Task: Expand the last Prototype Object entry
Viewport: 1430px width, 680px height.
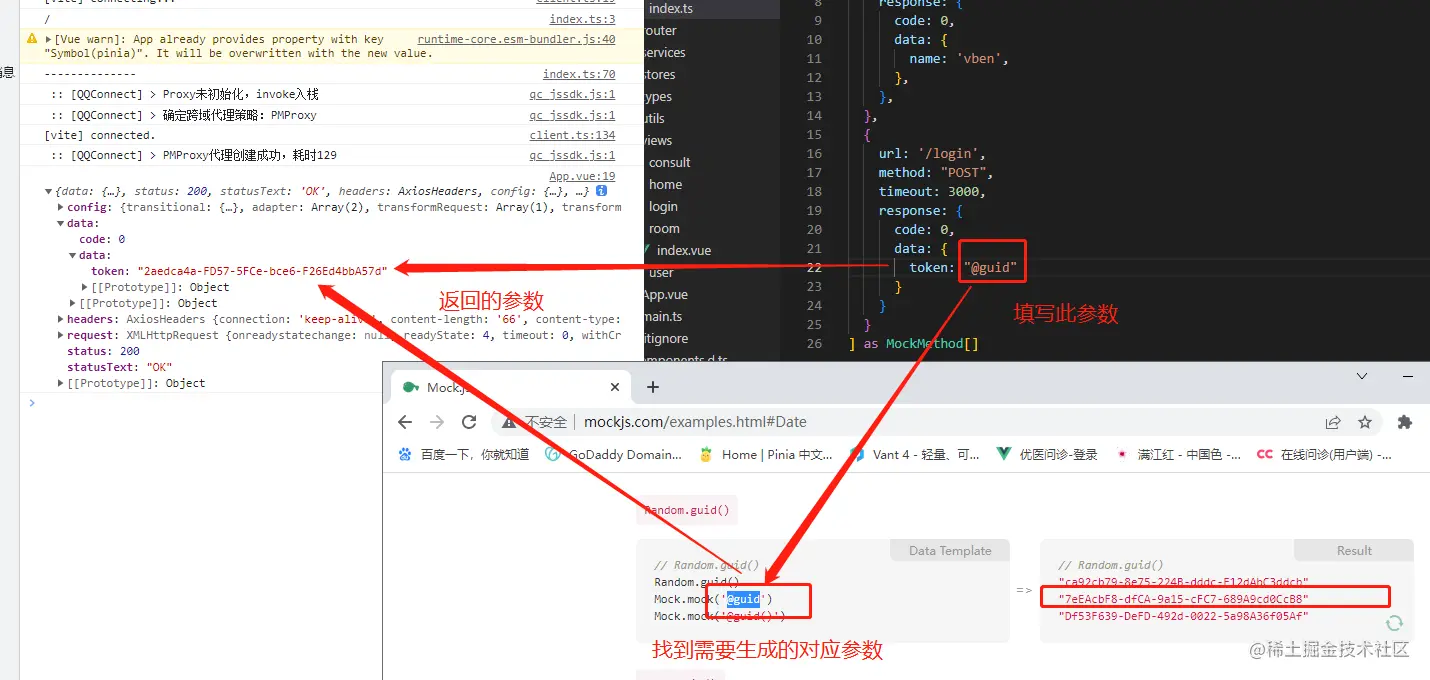Action: [61, 383]
